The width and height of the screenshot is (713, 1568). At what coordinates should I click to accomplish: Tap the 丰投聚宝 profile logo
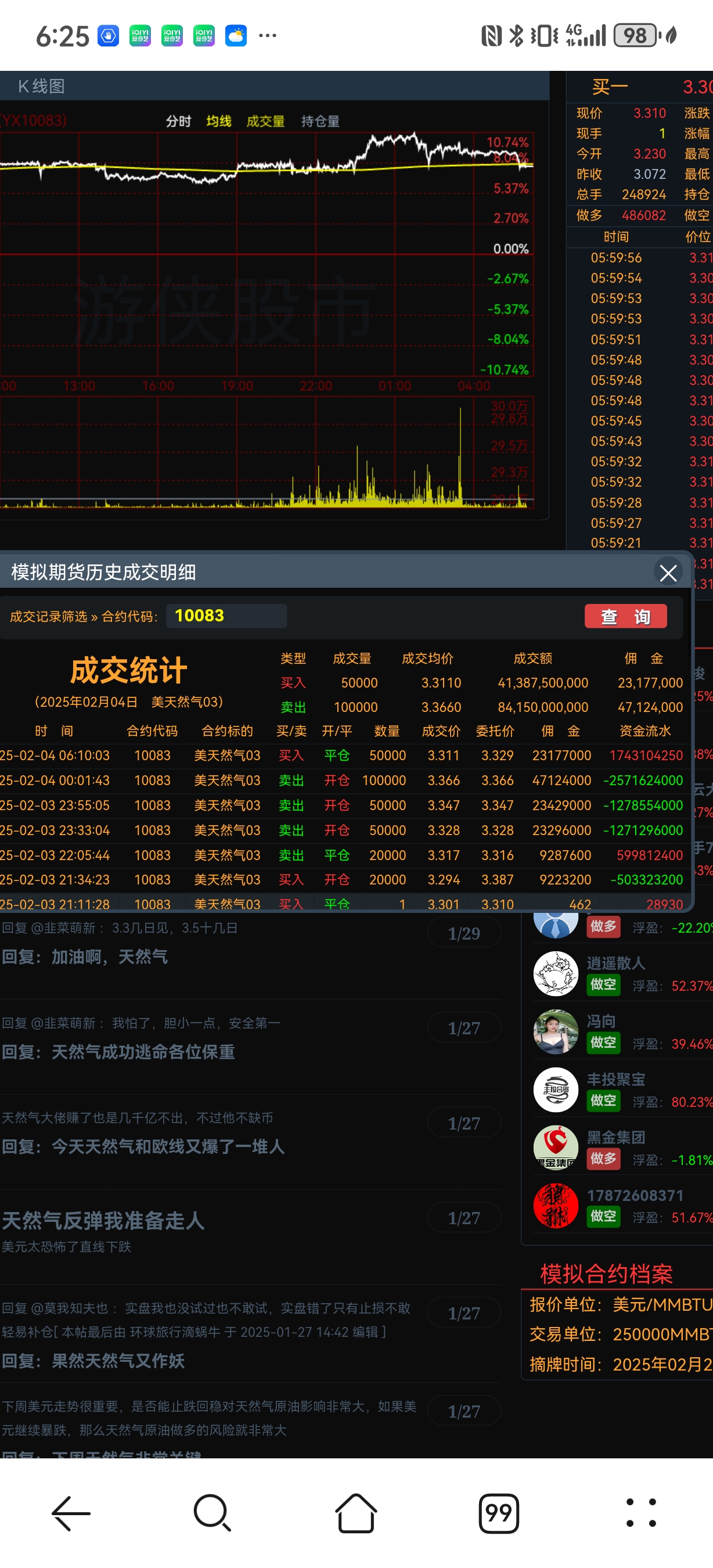(556, 1089)
